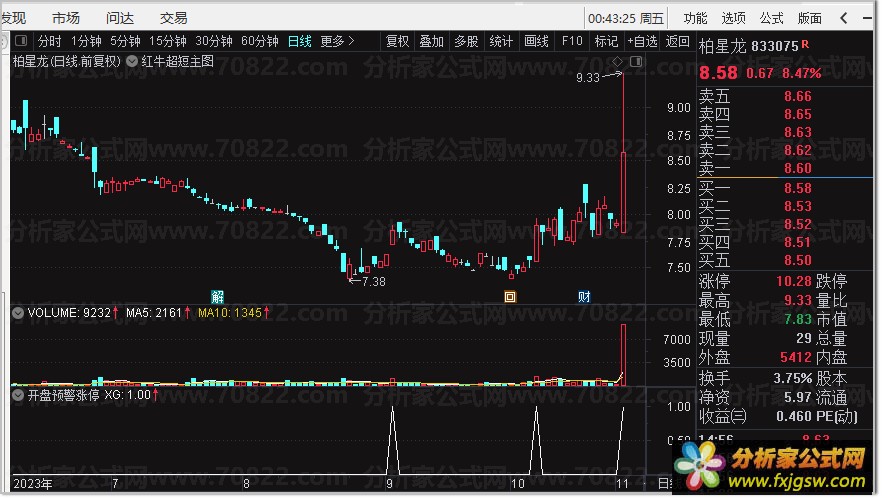
Task: Click the 柏星龙(日线,前复权) chart title
Action: [66, 61]
